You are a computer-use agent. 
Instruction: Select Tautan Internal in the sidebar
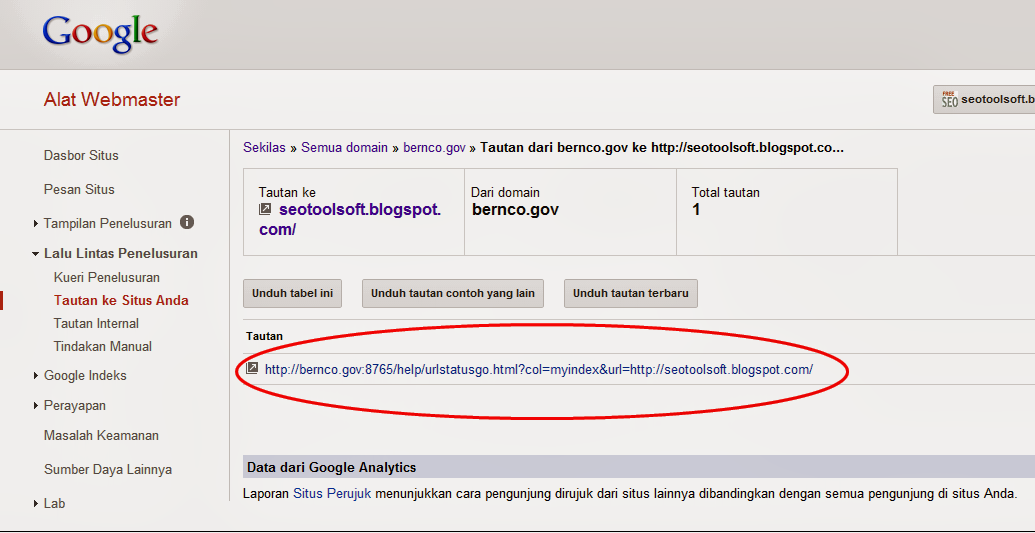point(96,324)
